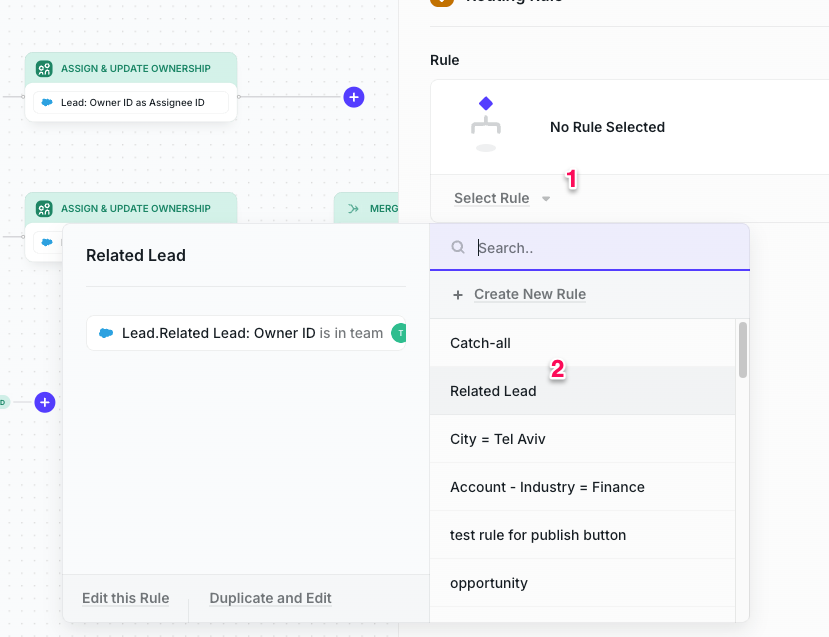This screenshot has height=637, width=829.
Task: Click the Rule section label
Action: pos(445,60)
